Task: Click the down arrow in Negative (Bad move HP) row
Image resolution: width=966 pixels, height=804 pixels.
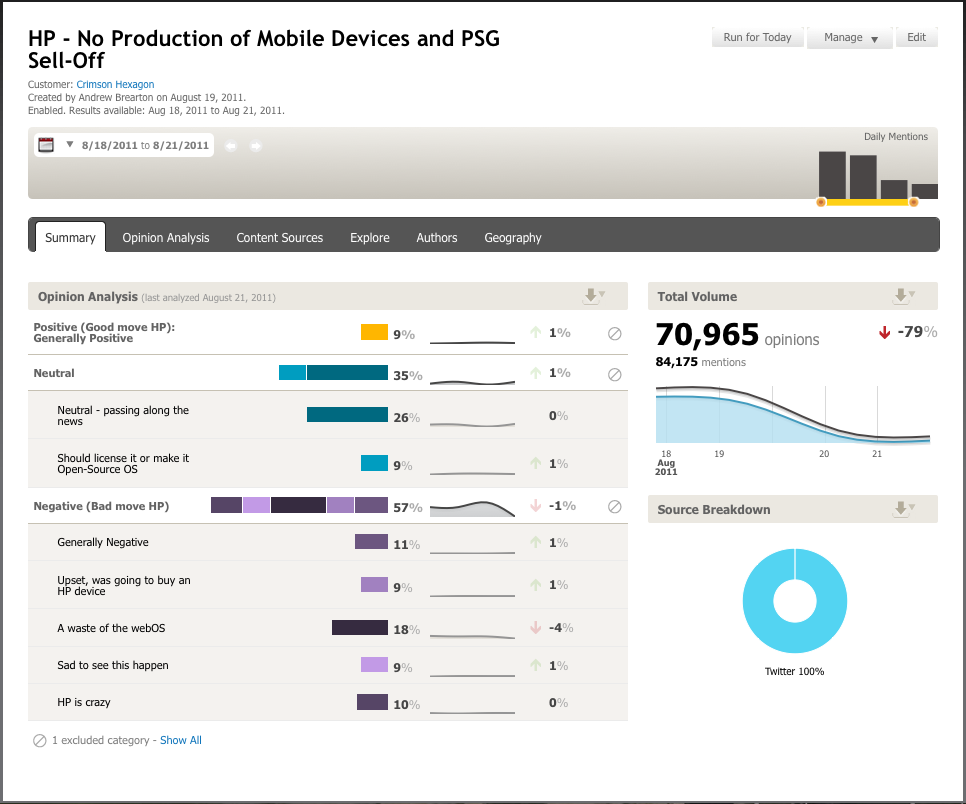Action: point(536,506)
